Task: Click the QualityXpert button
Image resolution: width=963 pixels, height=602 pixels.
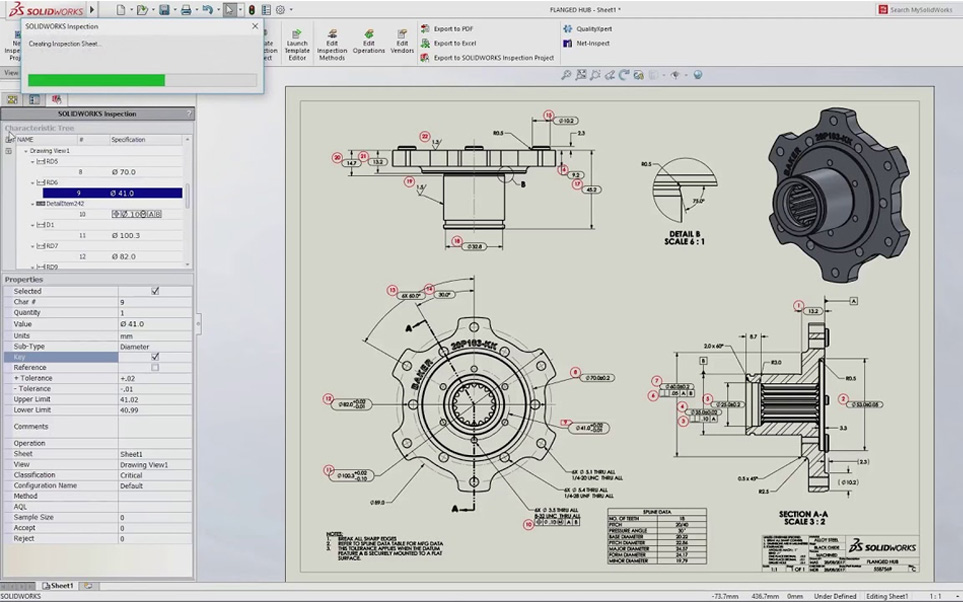Action: click(587, 29)
